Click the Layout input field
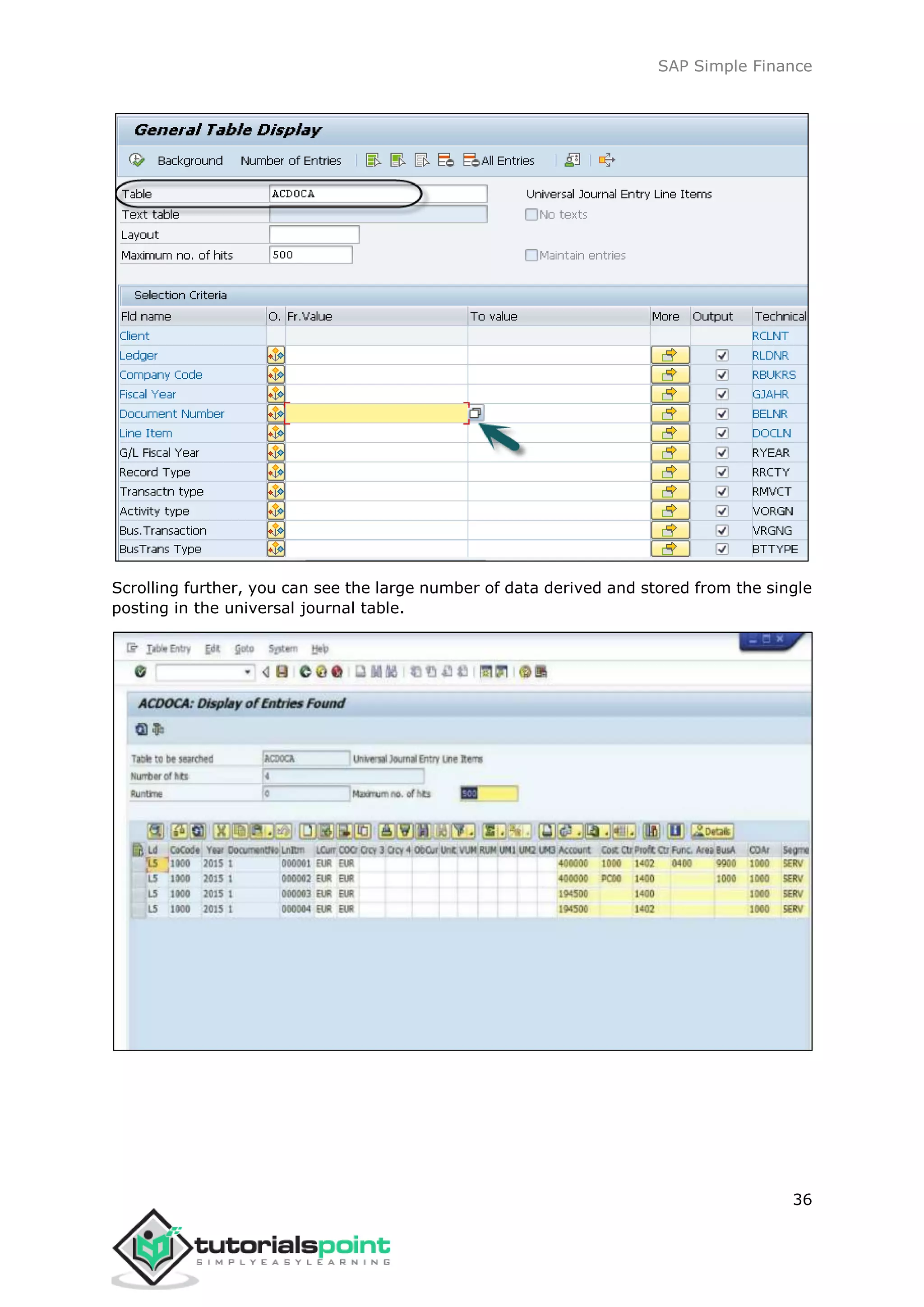The image size is (924, 1307). [x=314, y=235]
